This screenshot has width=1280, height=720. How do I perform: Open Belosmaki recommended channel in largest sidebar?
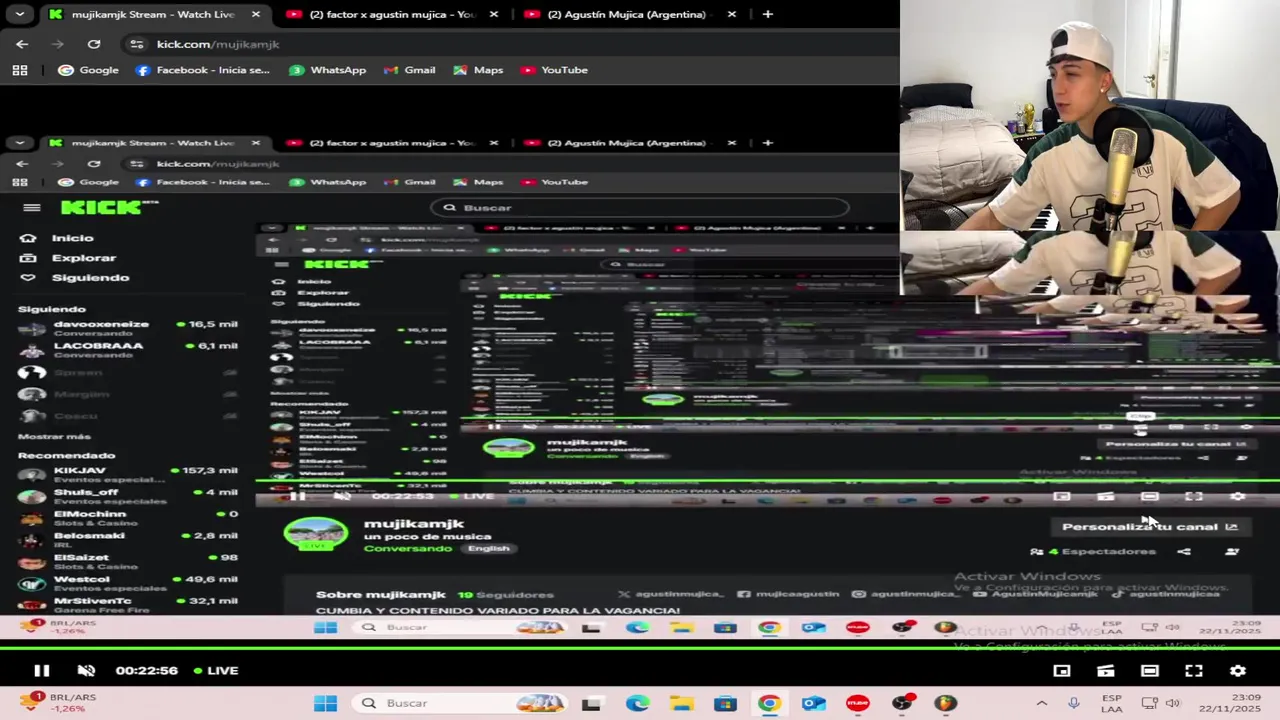tap(128, 539)
